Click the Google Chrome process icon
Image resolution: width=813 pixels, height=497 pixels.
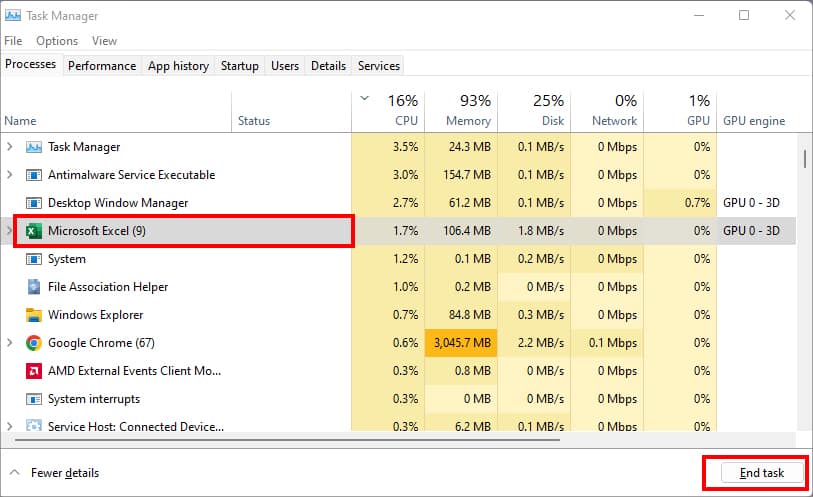(x=34, y=343)
